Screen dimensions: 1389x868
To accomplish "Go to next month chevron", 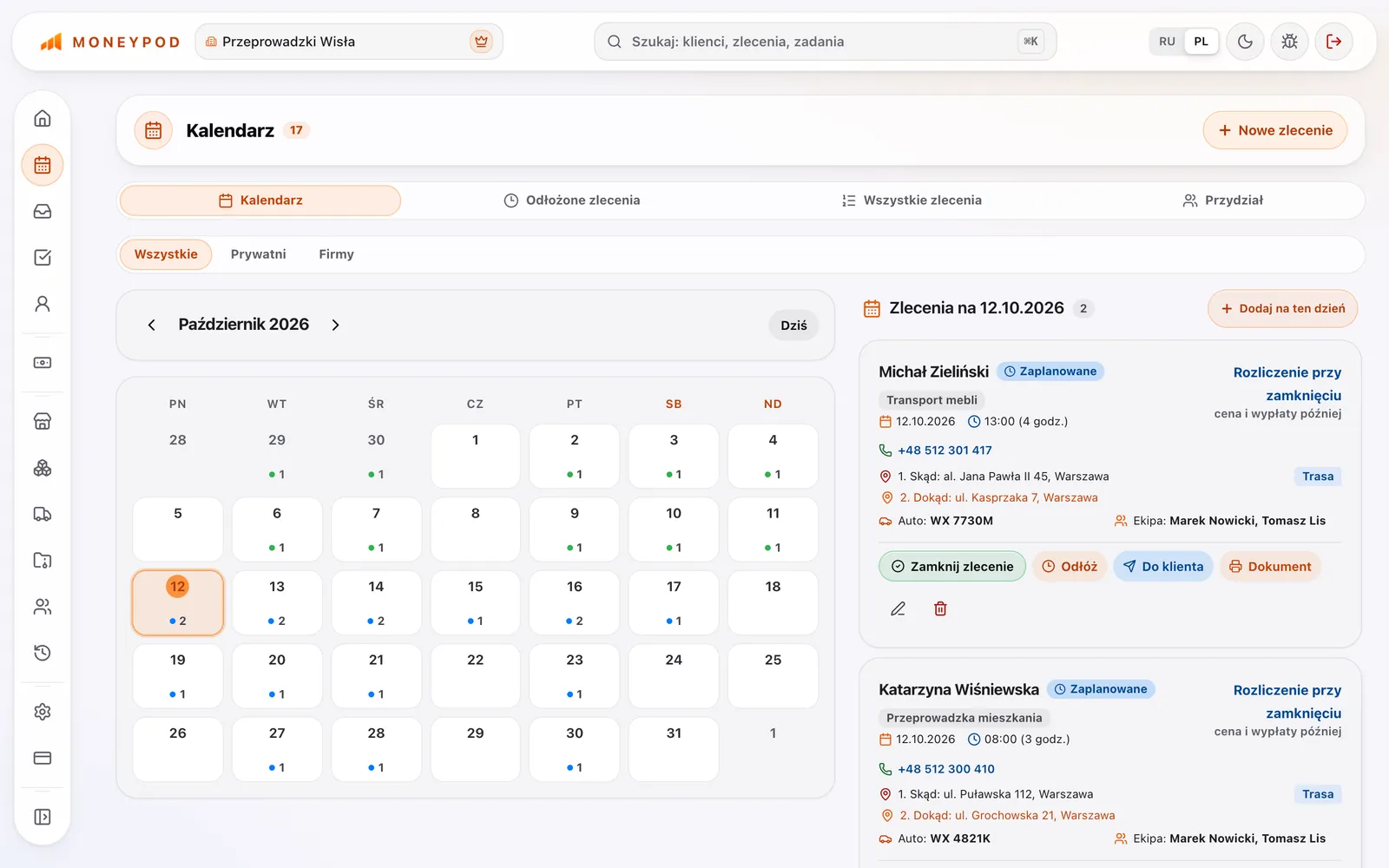I will tap(336, 325).
